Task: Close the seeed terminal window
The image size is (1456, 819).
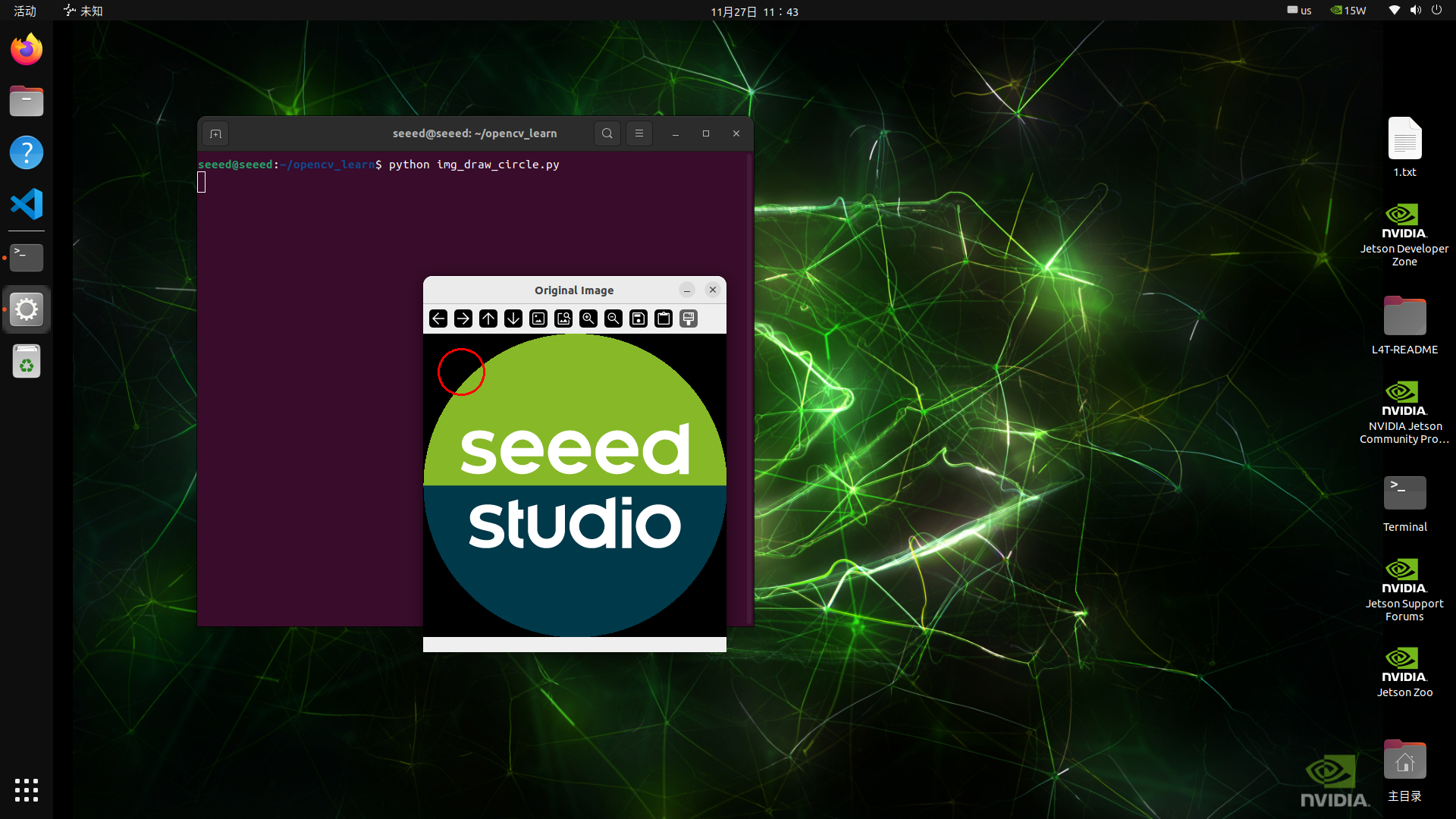Action: pos(736,133)
